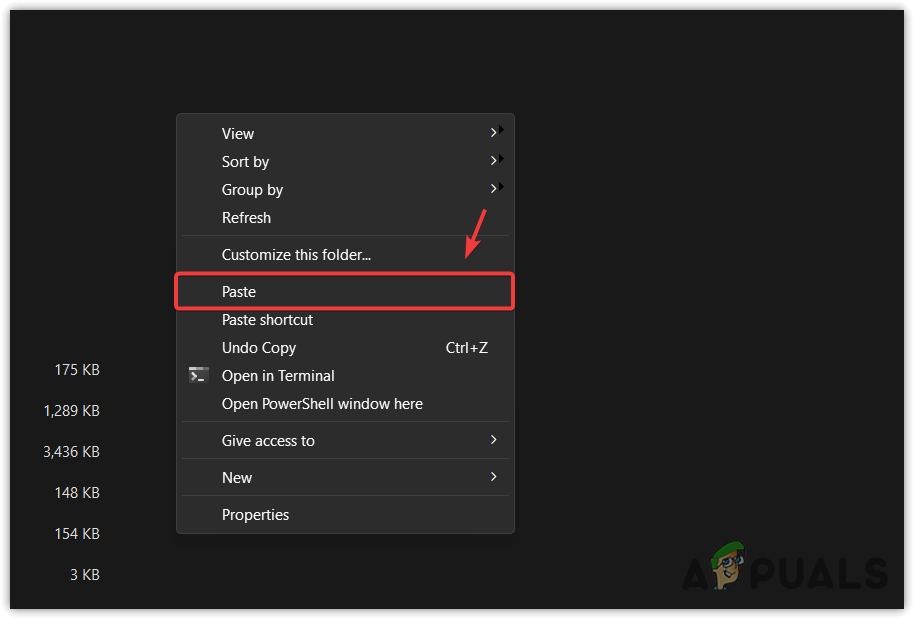This screenshot has width=914, height=619.
Task: Click the Windows Terminal icon in the menu
Action: click(x=198, y=375)
